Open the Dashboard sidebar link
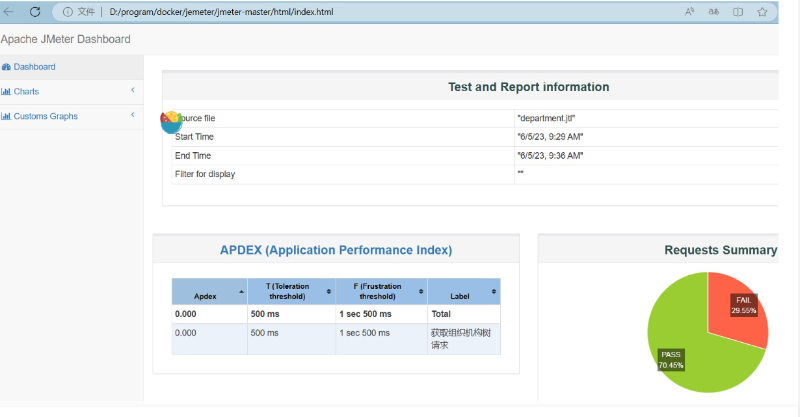The width and height of the screenshot is (800, 417). 34,67
